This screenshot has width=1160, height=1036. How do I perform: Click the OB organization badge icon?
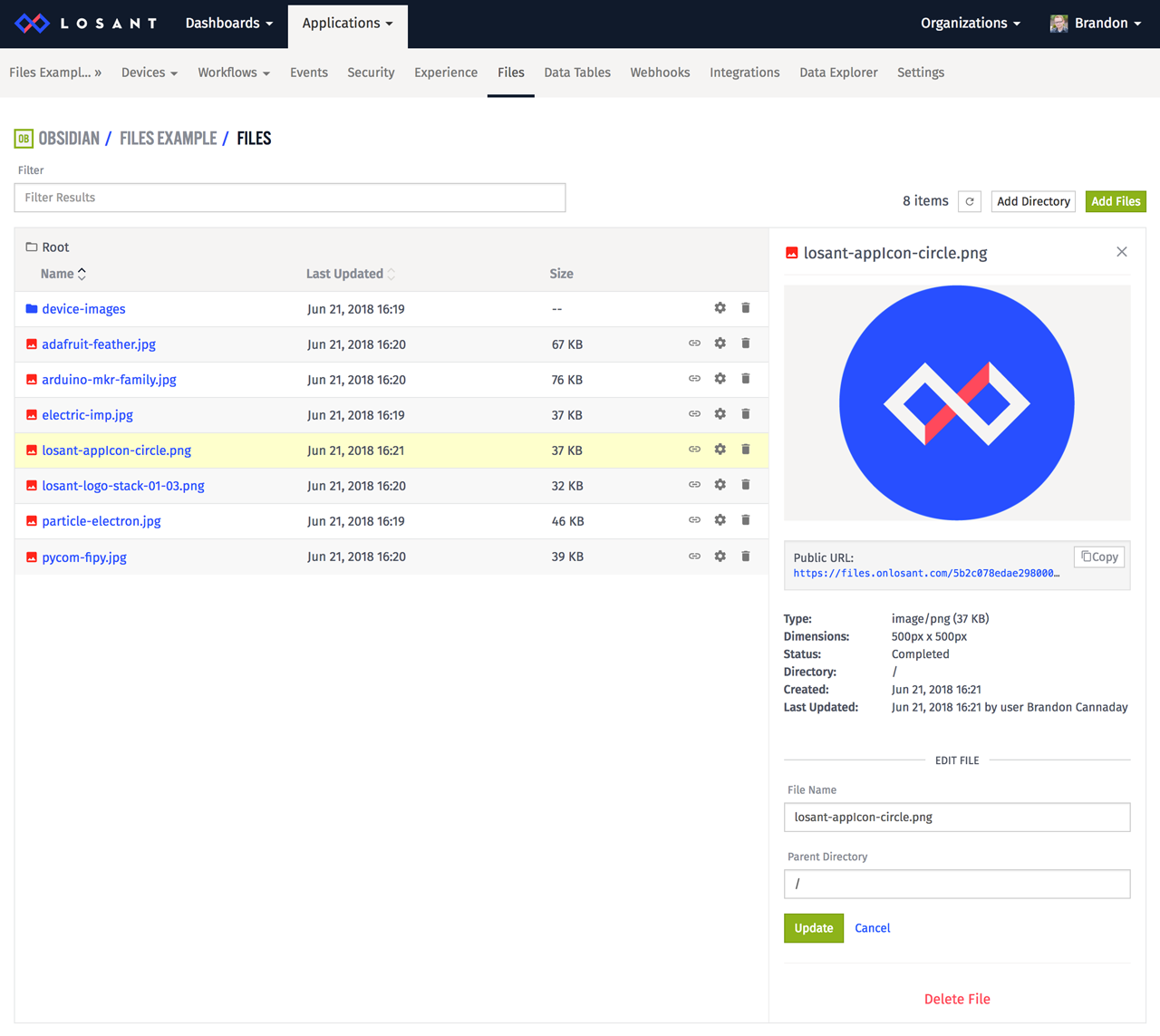[x=24, y=139]
